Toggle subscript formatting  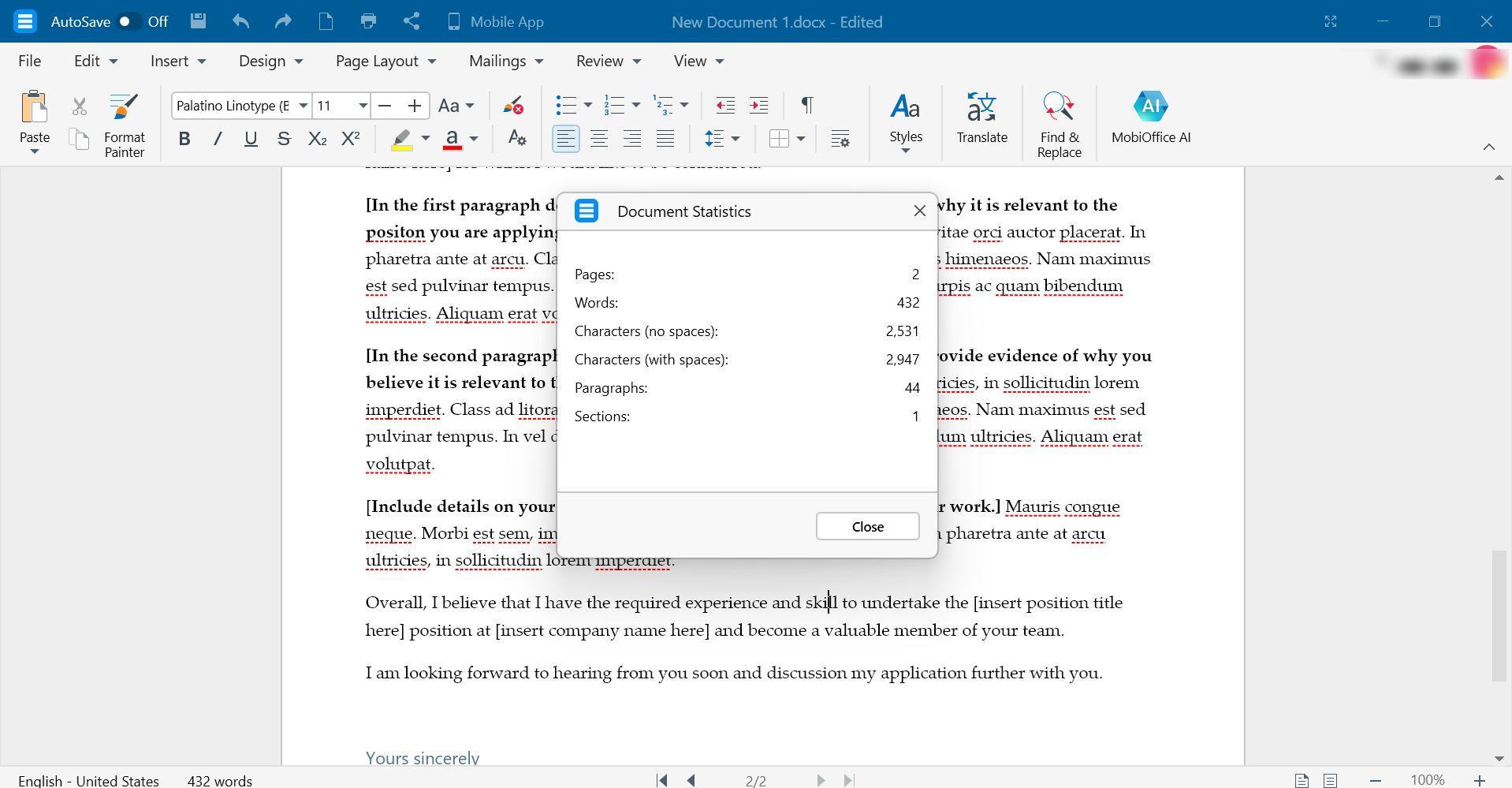pyautogui.click(x=317, y=139)
